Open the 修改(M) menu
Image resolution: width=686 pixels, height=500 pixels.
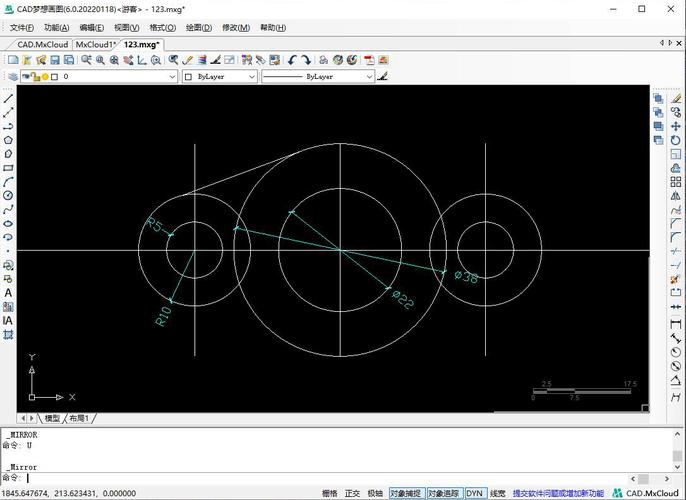(236, 28)
